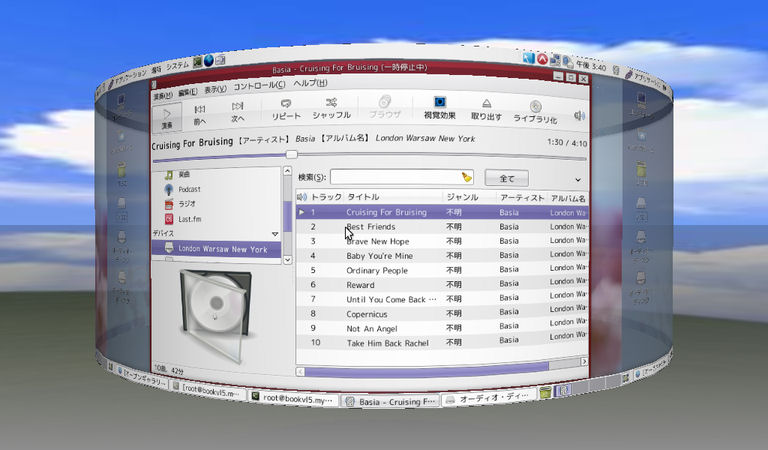Viewport: 768px width, 450px height.
Task: Go to previous track (前へ)
Action: tap(200, 115)
